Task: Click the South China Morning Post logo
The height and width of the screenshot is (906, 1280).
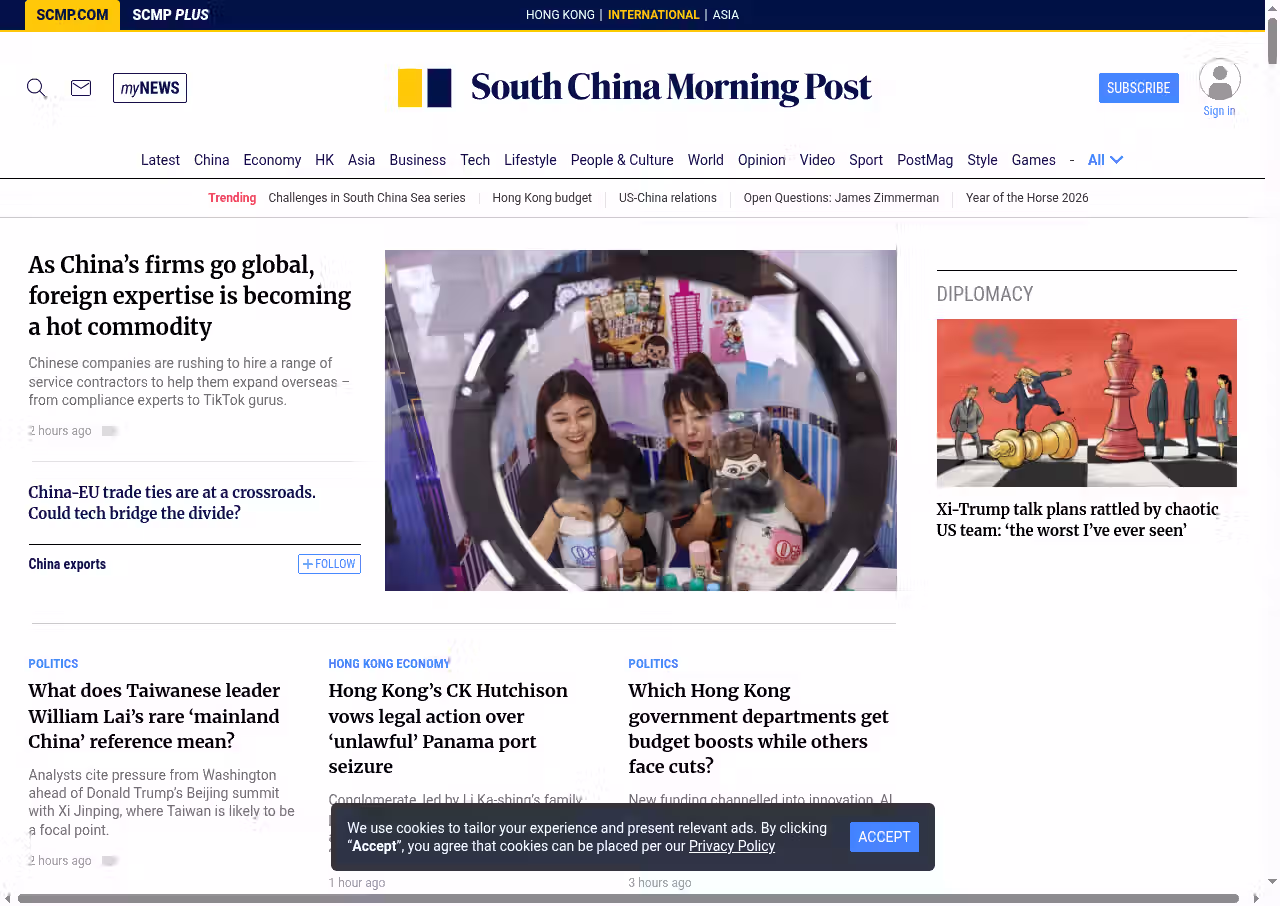Action: click(x=635, y=88)
